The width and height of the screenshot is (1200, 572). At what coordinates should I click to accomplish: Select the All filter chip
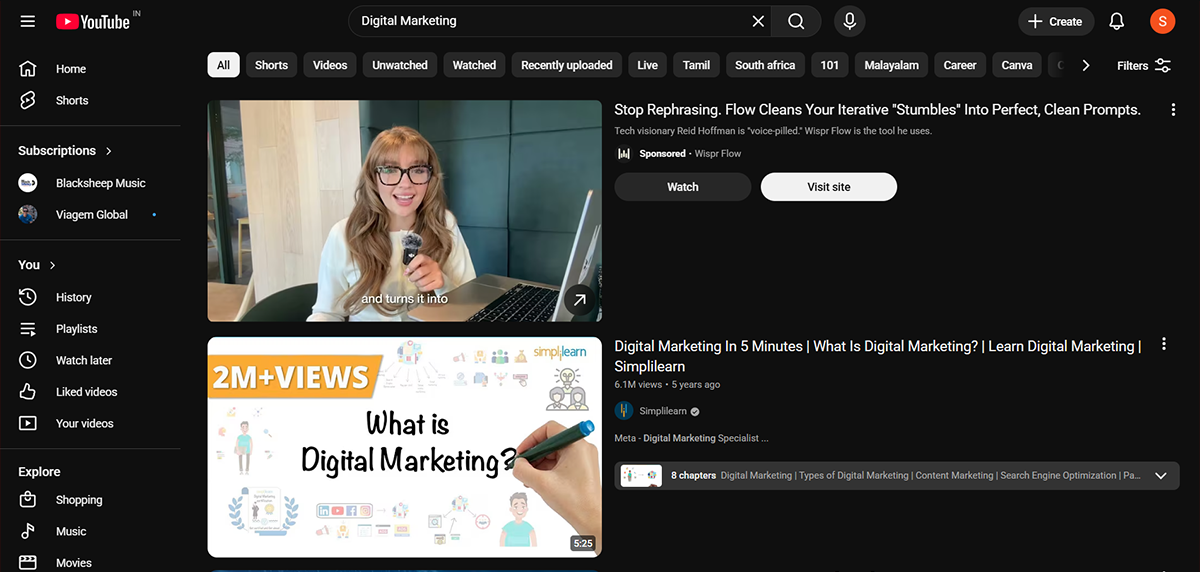click(x=223, y=65)
